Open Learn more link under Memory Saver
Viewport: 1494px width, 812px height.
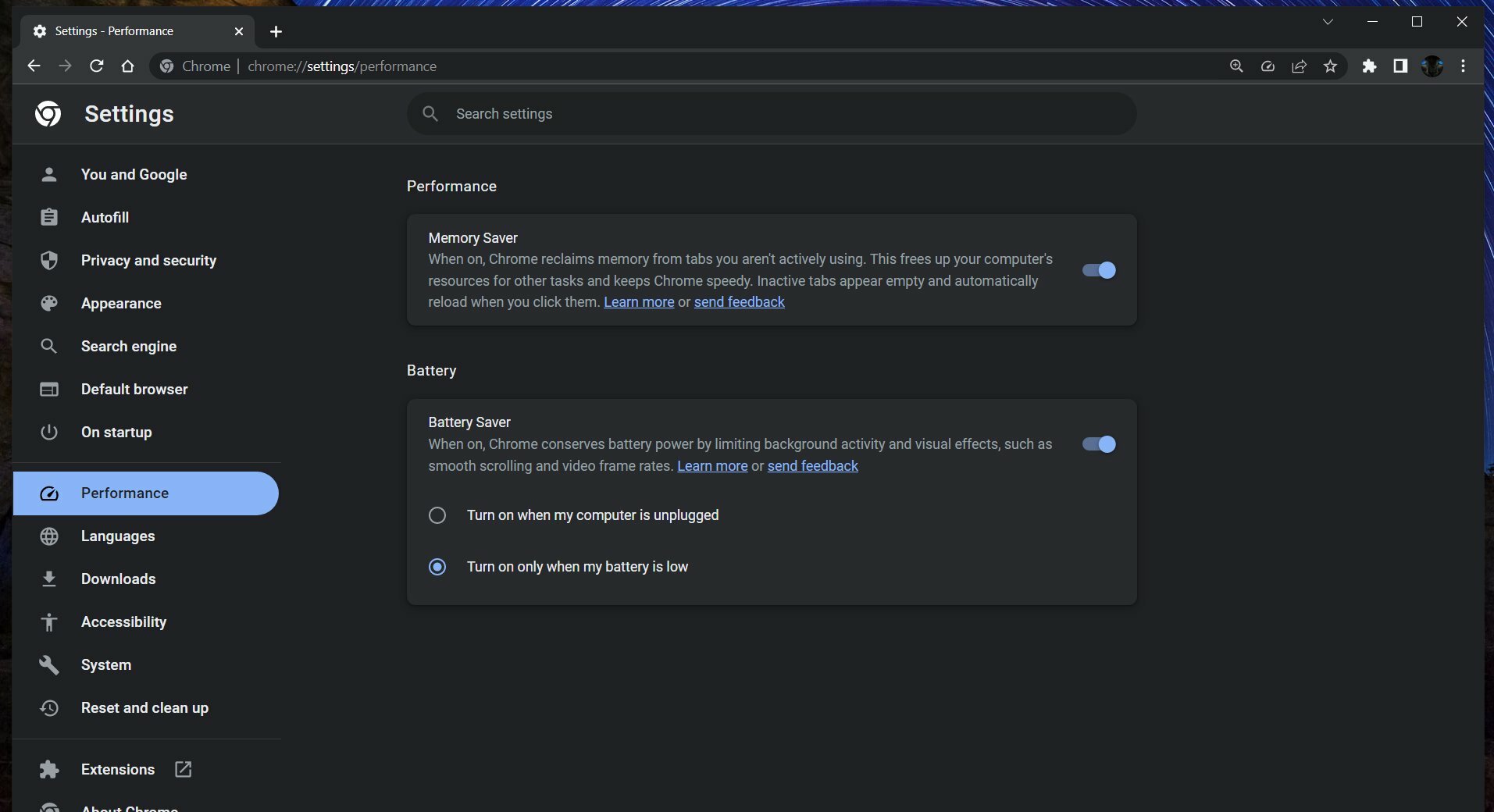pos(639,302)
